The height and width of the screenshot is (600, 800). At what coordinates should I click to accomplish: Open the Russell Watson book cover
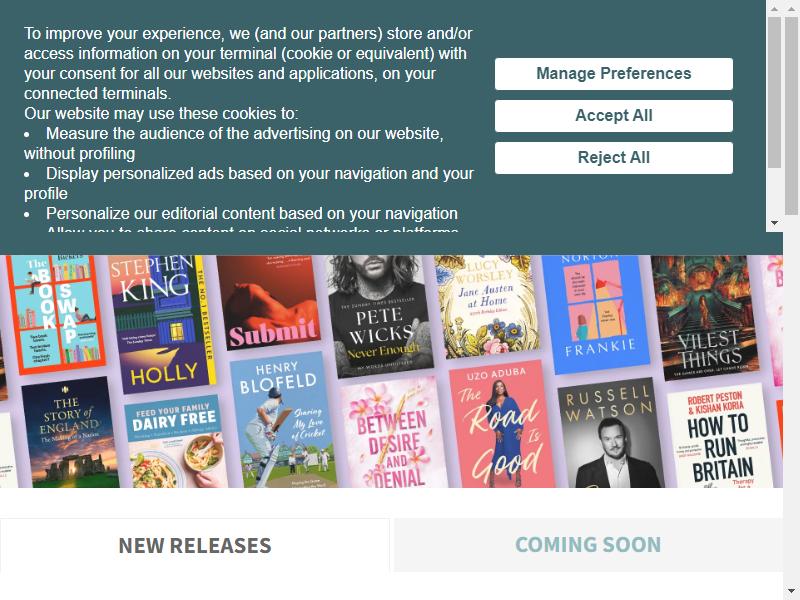coord(611,434)
